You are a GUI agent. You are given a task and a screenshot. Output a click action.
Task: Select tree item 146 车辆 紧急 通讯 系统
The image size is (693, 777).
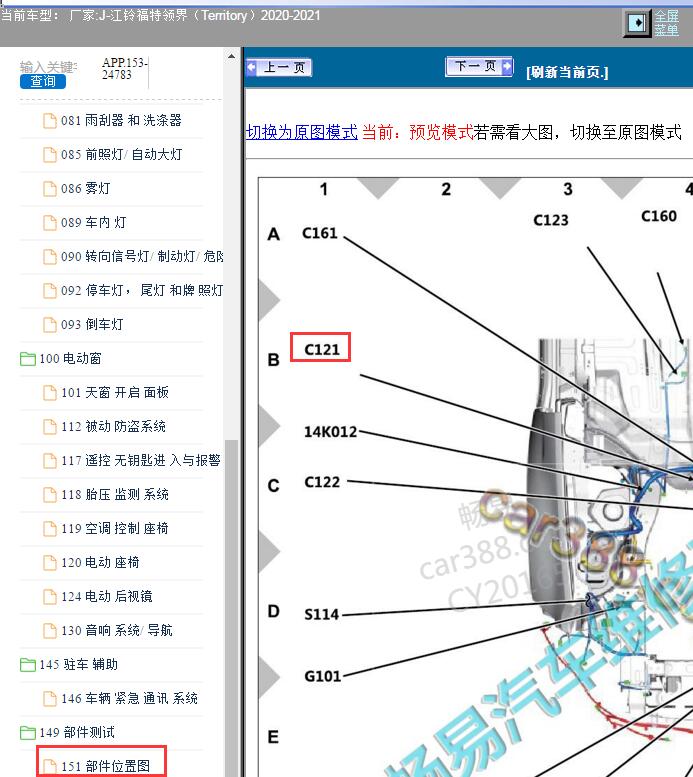click(129, 699)
